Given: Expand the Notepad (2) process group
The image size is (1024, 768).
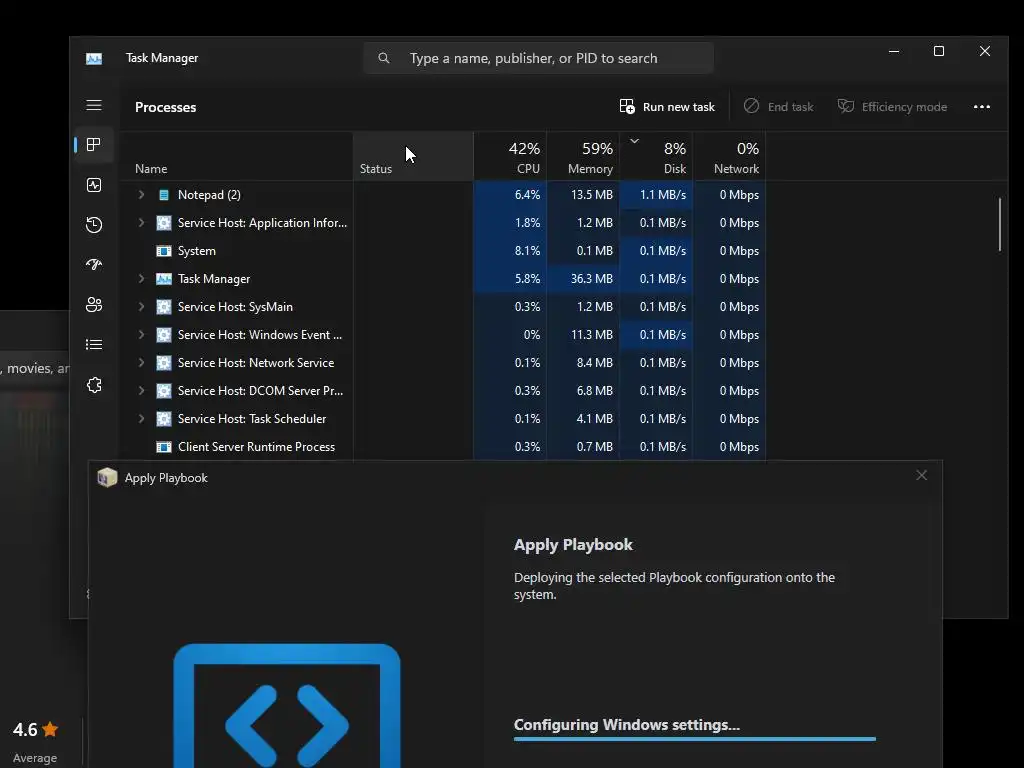Looking at the screenshot, I should tap(141, 195).
